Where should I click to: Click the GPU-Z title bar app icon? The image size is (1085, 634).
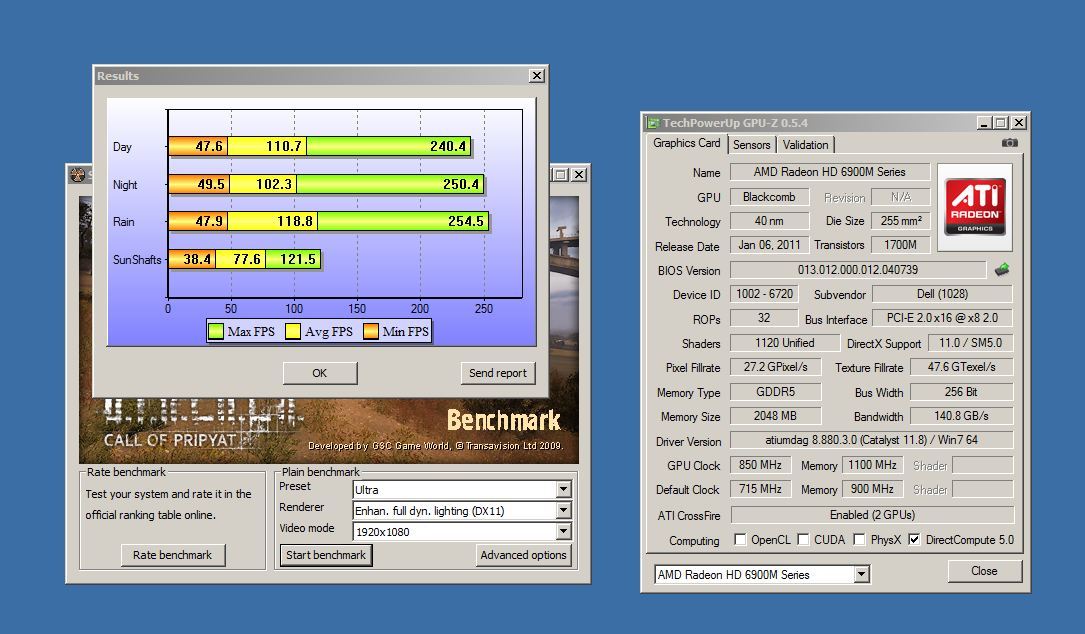[653, 123]
